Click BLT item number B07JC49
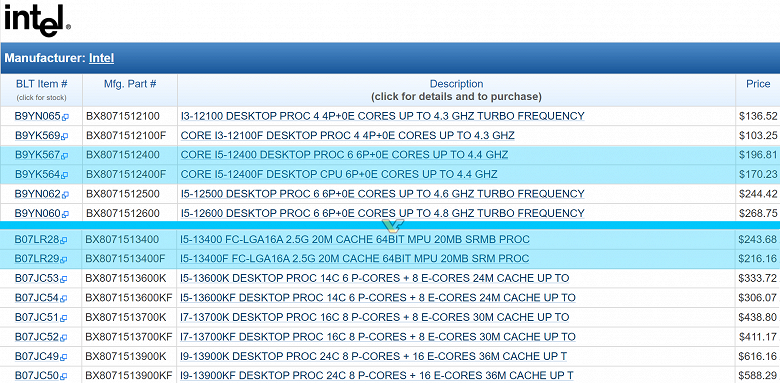 pyautogui.click(x=37, y=356)
